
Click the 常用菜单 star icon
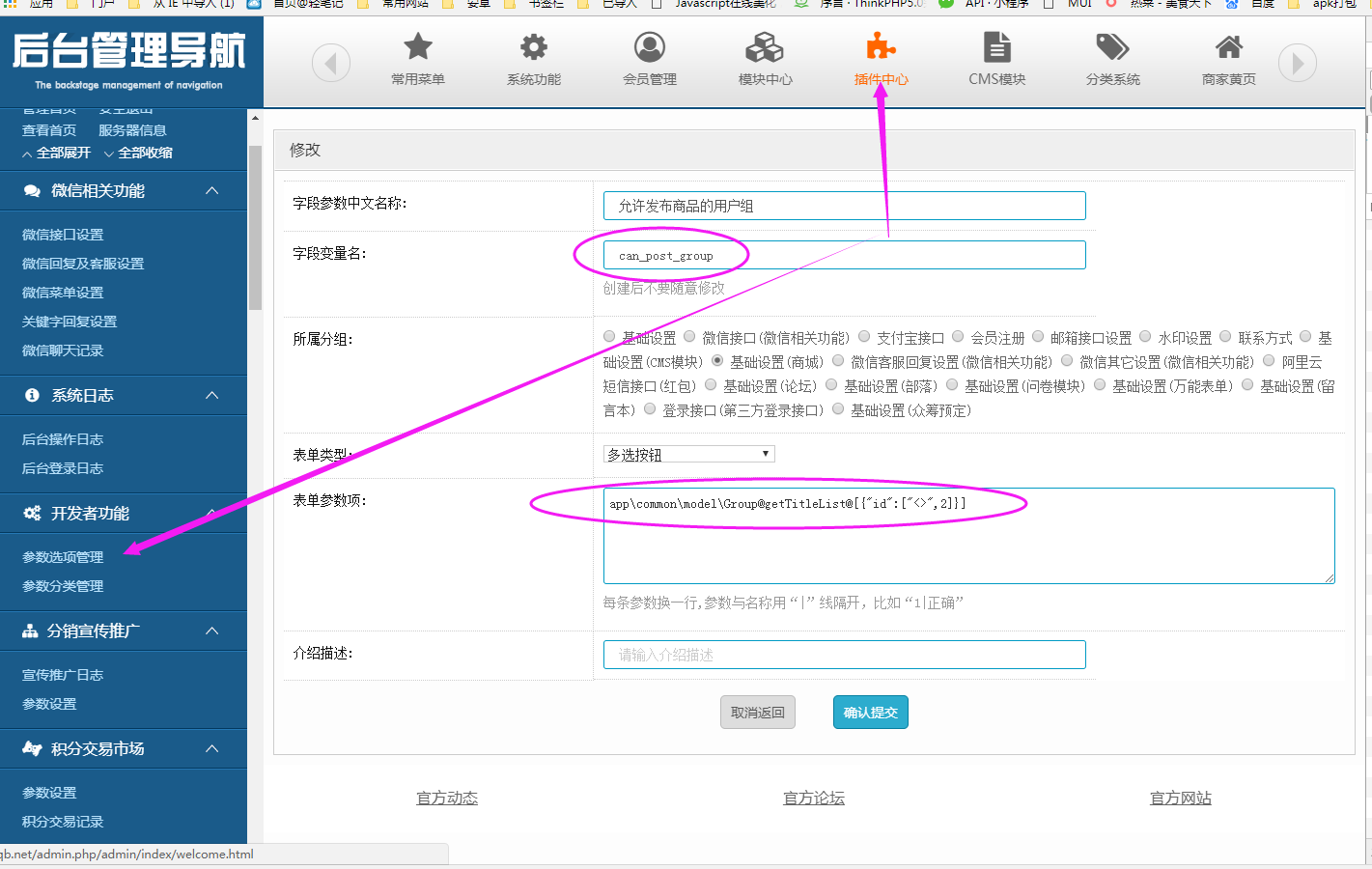(x=418, y=47)
